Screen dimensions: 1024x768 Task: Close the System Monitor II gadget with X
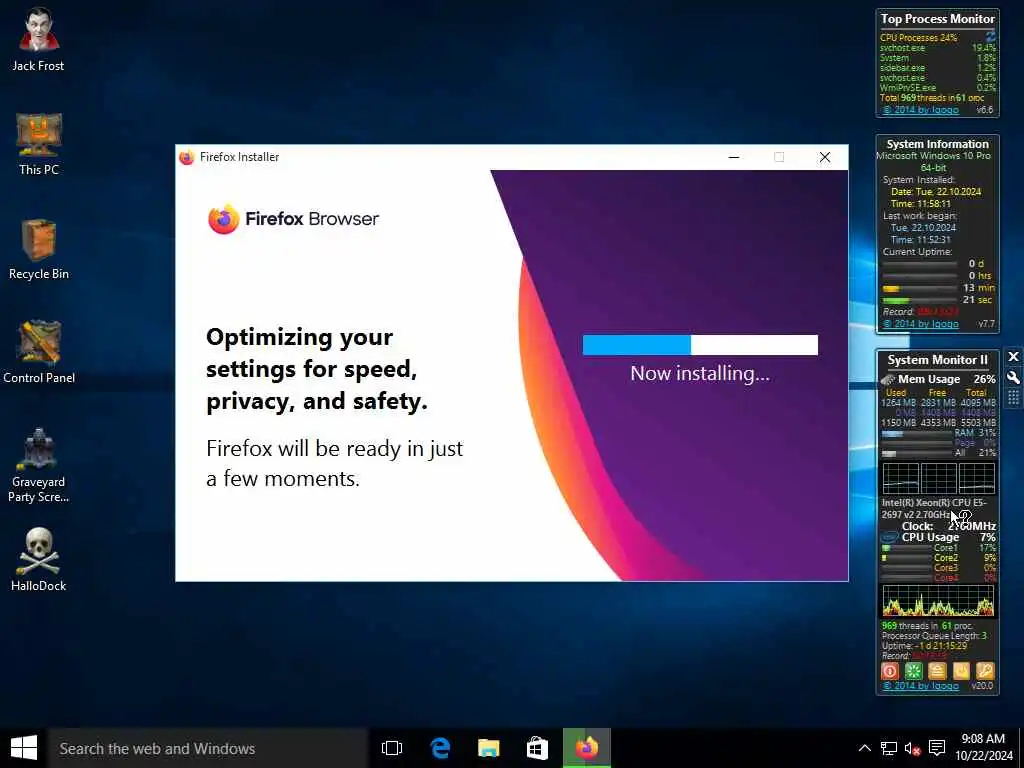tap(1013, 357)
